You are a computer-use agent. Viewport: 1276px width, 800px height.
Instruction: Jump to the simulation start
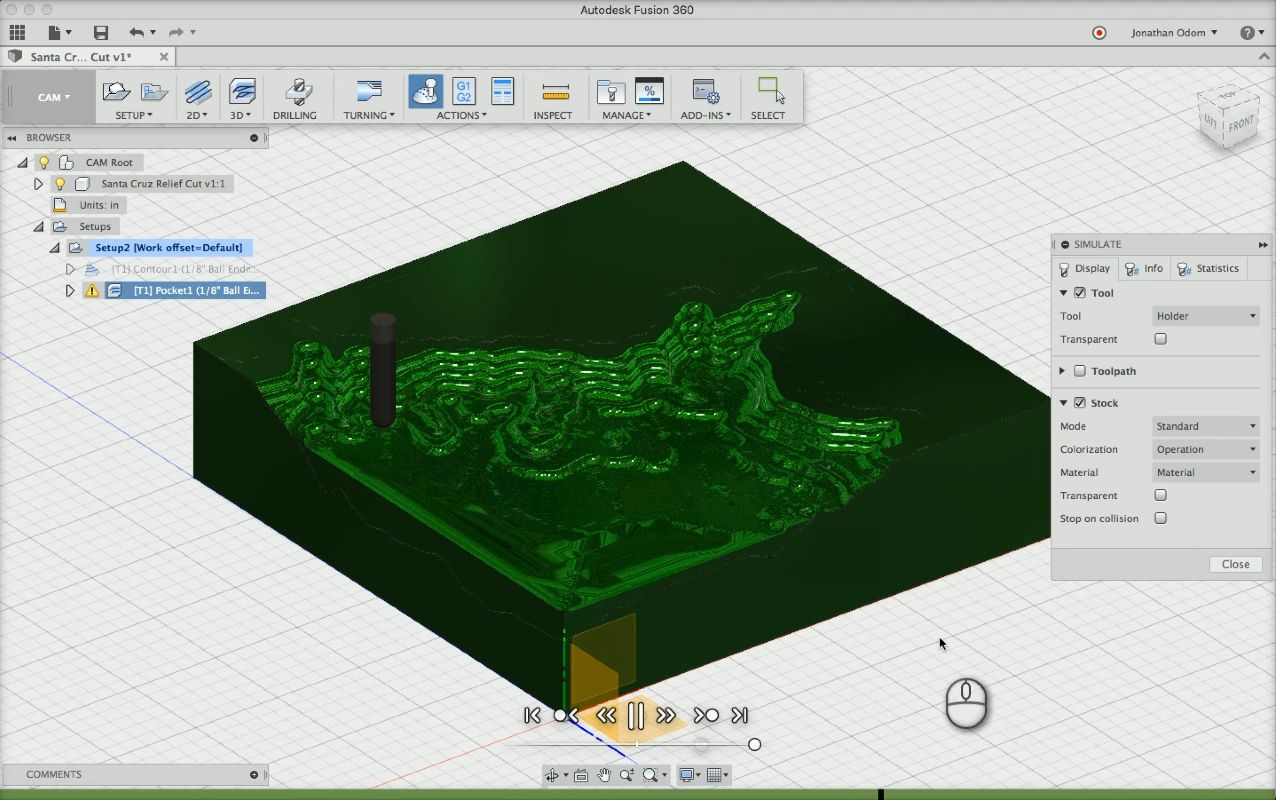tap(532, 715)
